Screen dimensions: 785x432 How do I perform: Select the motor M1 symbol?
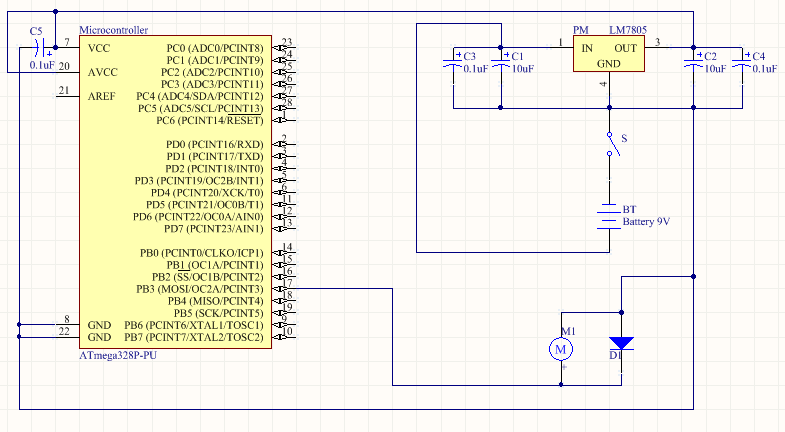(x=561, y=348)
